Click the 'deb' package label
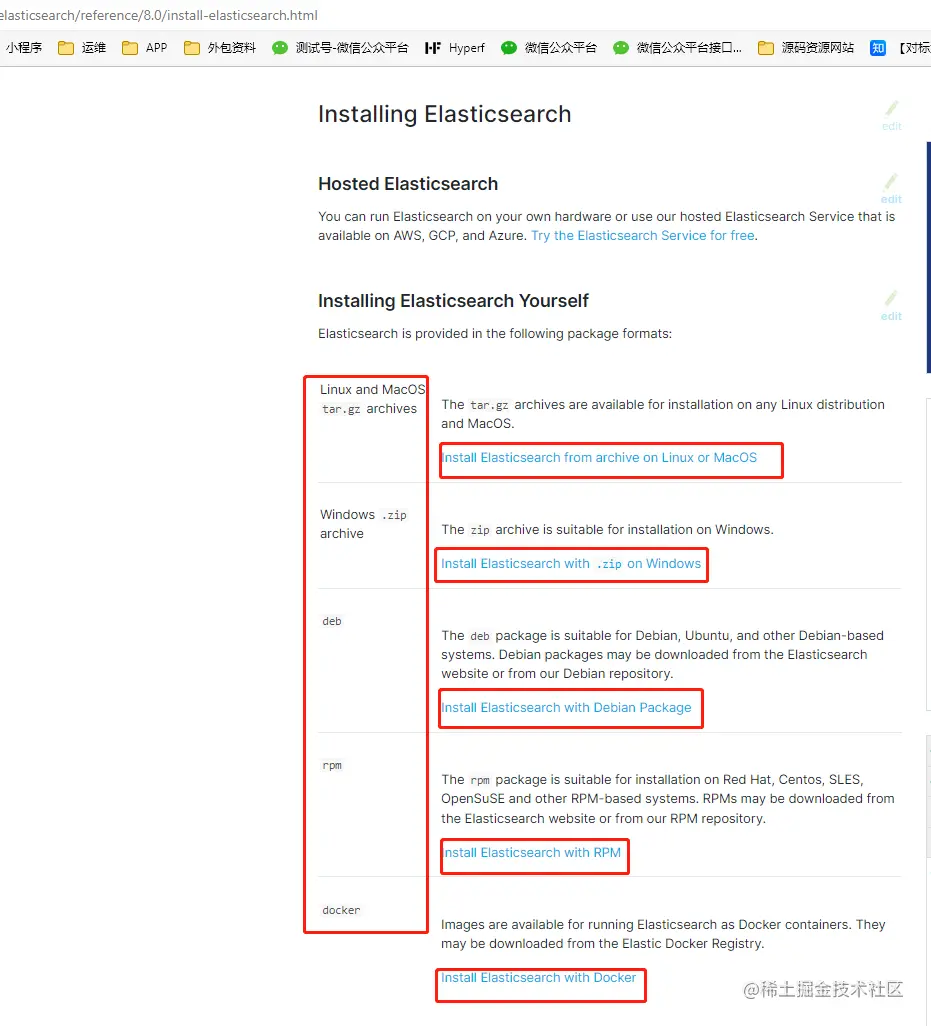Image resolution: width=931 pixels, height=1026 pixels. coord(332,621)
